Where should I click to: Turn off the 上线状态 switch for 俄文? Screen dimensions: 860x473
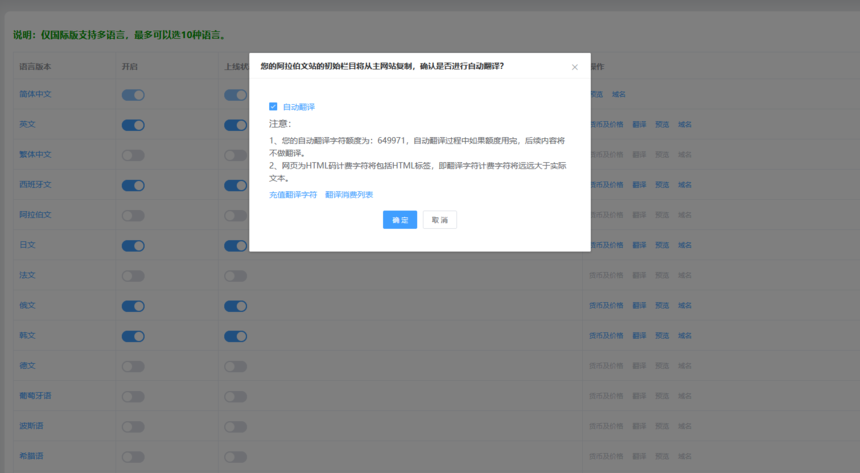coord(236,306)
